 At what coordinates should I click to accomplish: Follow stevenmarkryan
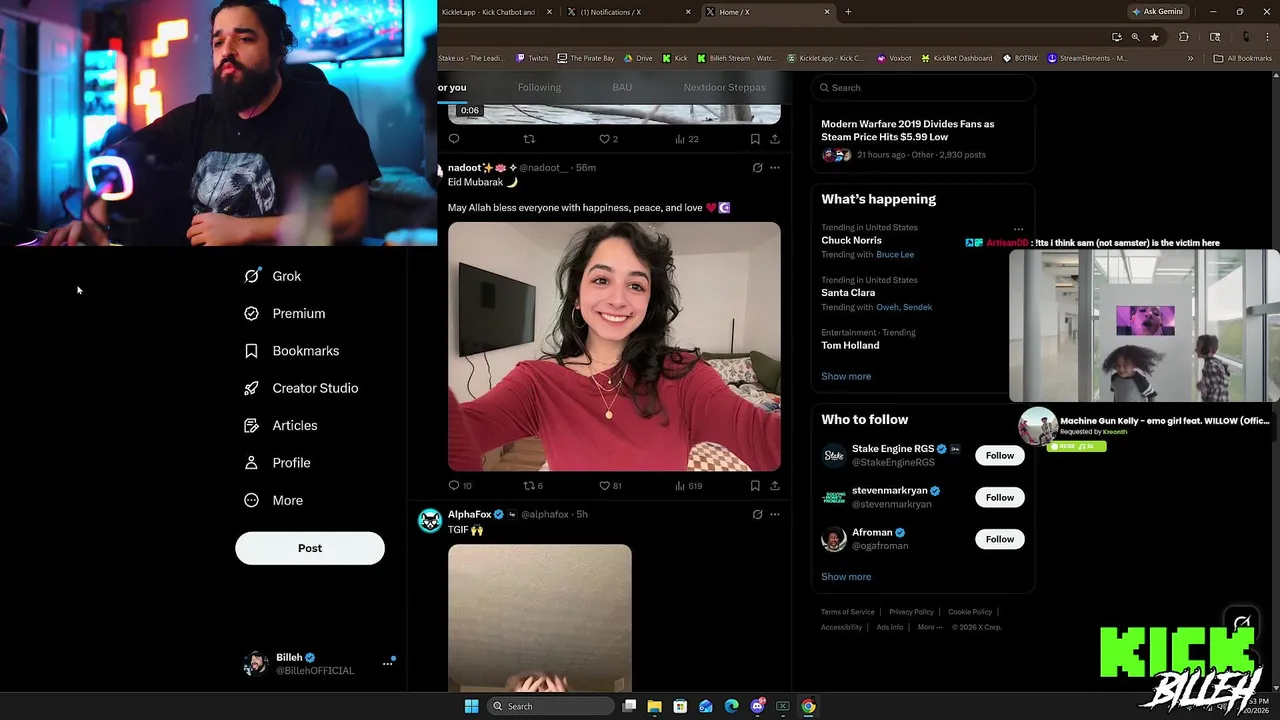[999, 497]
